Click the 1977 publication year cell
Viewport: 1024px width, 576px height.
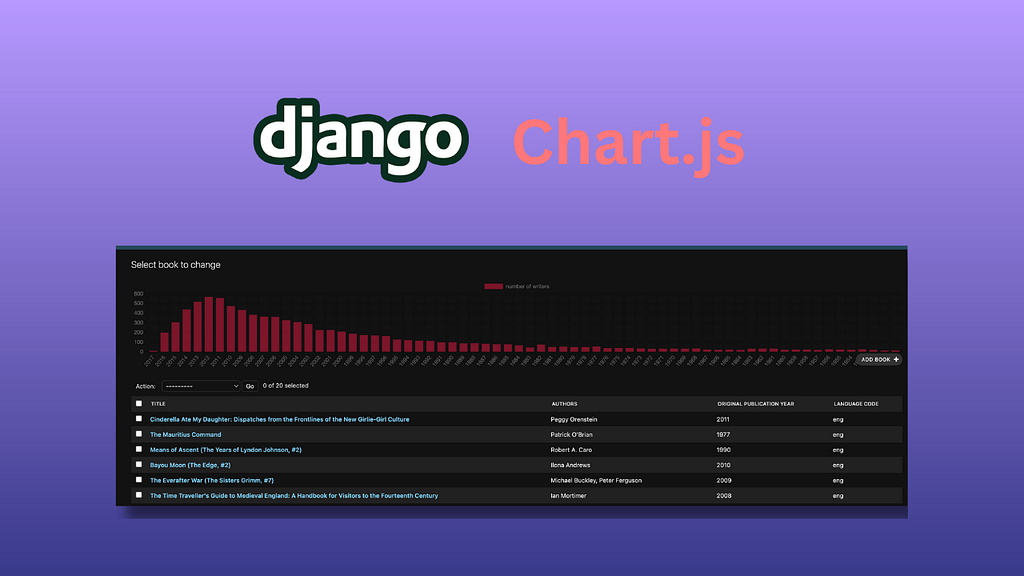tap(724, 434)
